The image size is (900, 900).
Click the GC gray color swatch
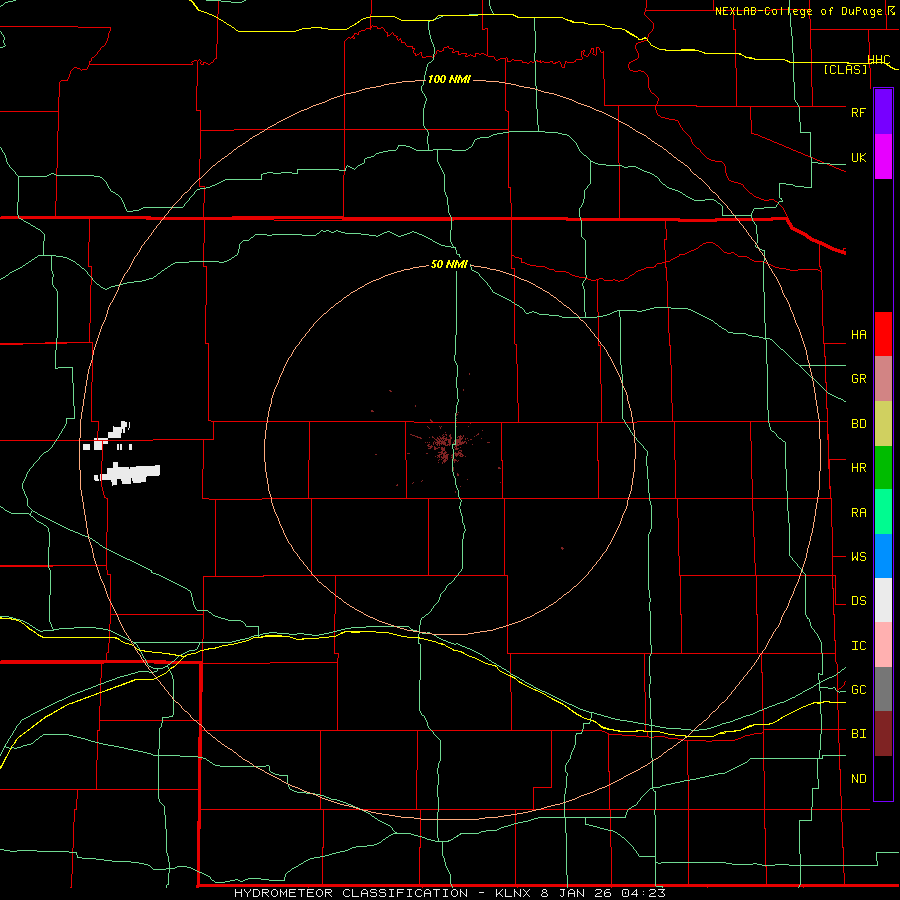pyautogui.click(x=883, y=689)
